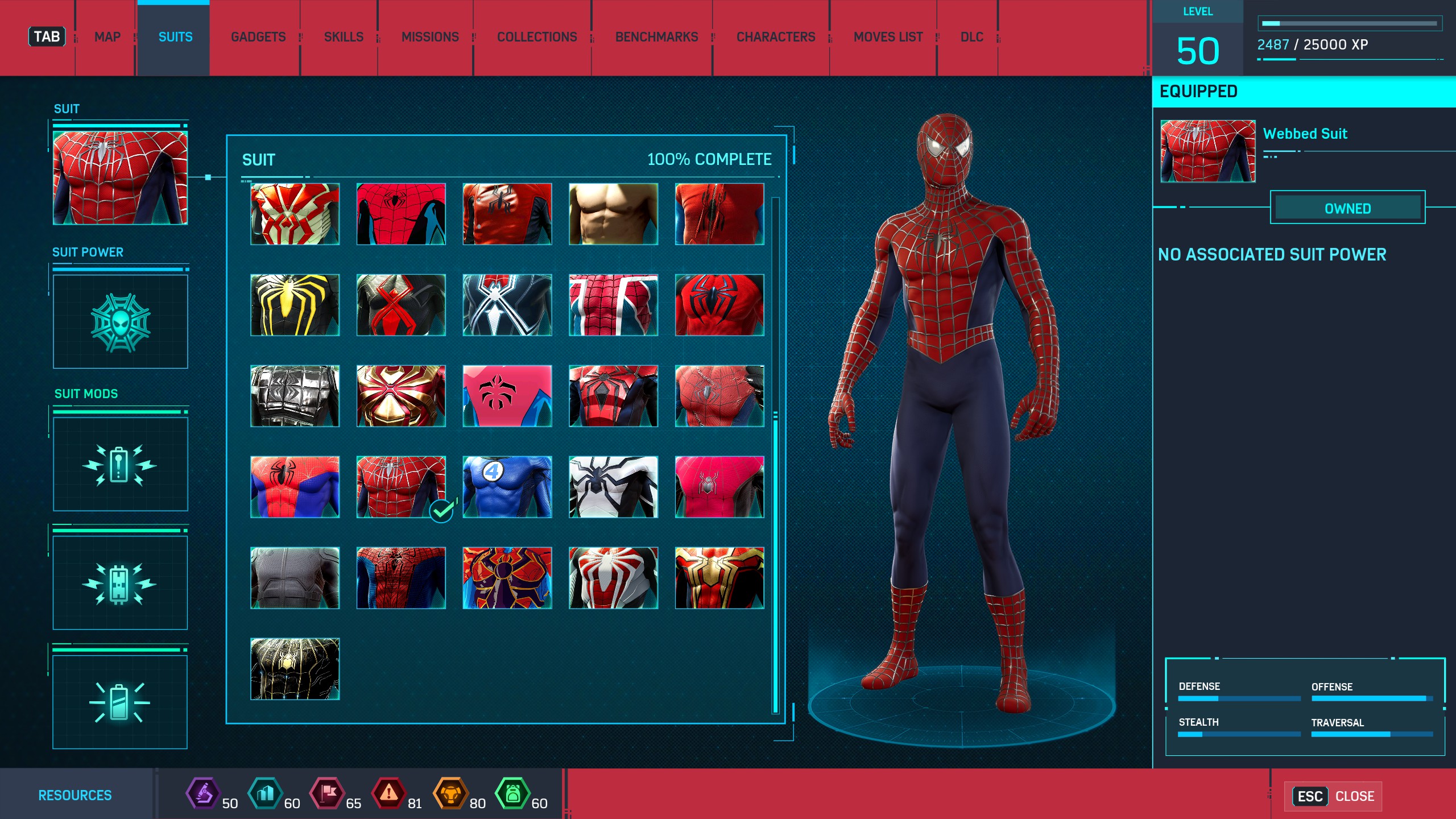1456x819 pixels.
Task: Click the green backpack token resource icon
Action: pos(512,793)
